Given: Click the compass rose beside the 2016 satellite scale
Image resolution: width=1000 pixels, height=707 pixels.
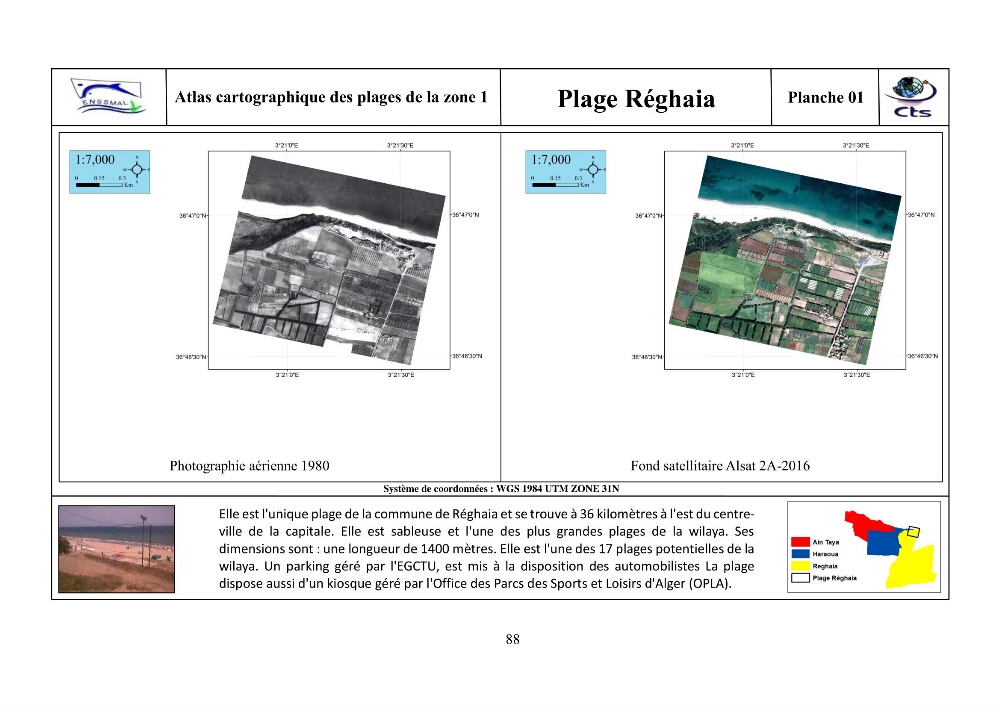Looking at the screenshot, I should coord(593,170).
